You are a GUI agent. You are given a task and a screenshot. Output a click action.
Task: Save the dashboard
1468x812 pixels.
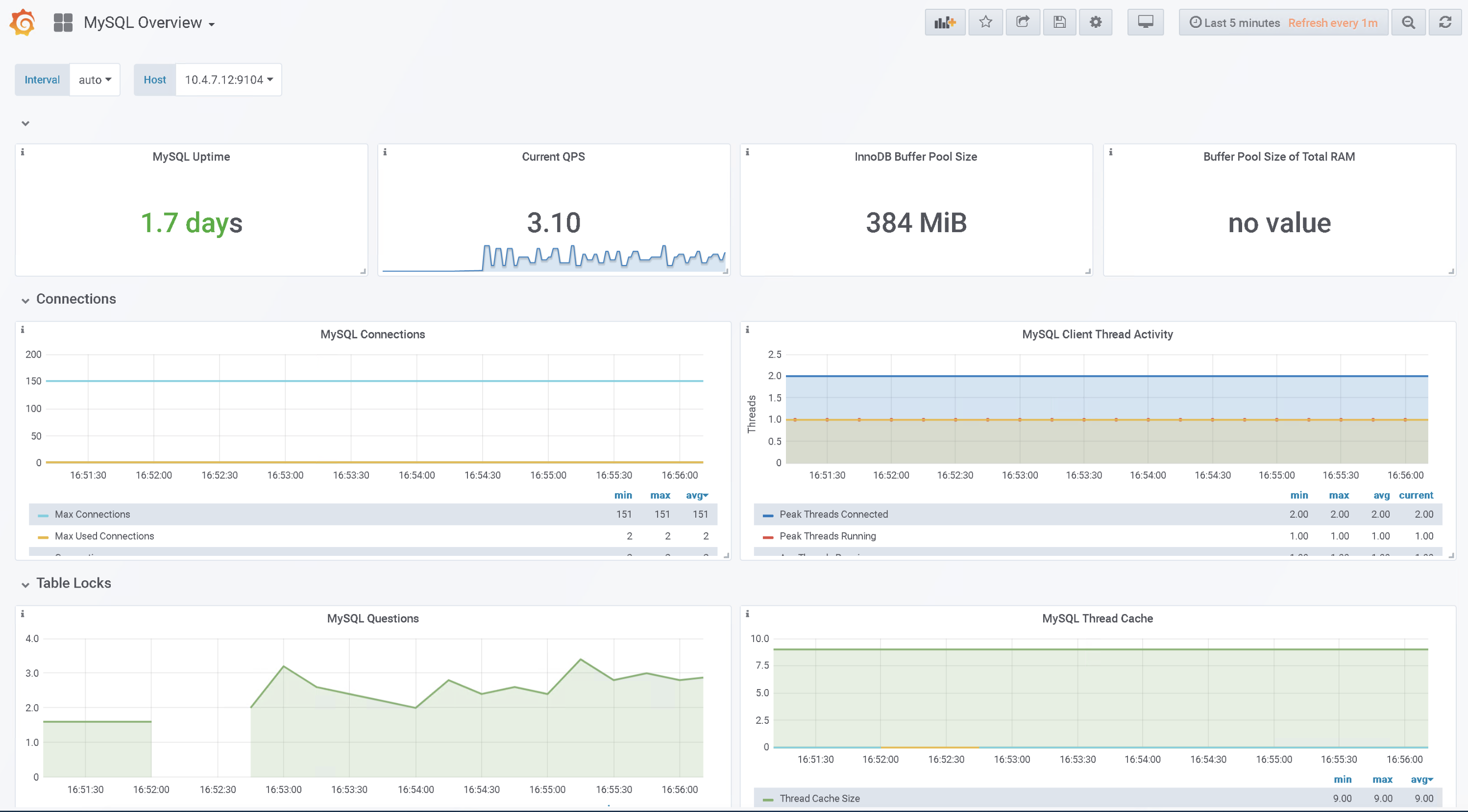[1059, 23]
